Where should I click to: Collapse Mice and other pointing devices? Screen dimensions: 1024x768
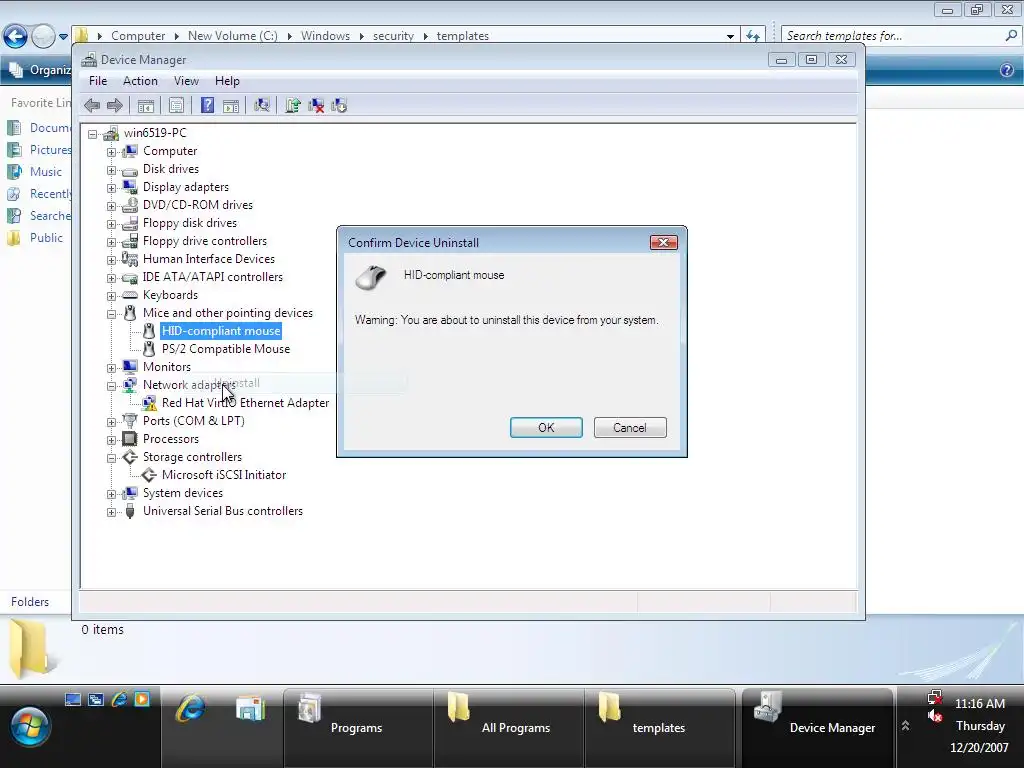pyautogui.click(x=112, y=314)
